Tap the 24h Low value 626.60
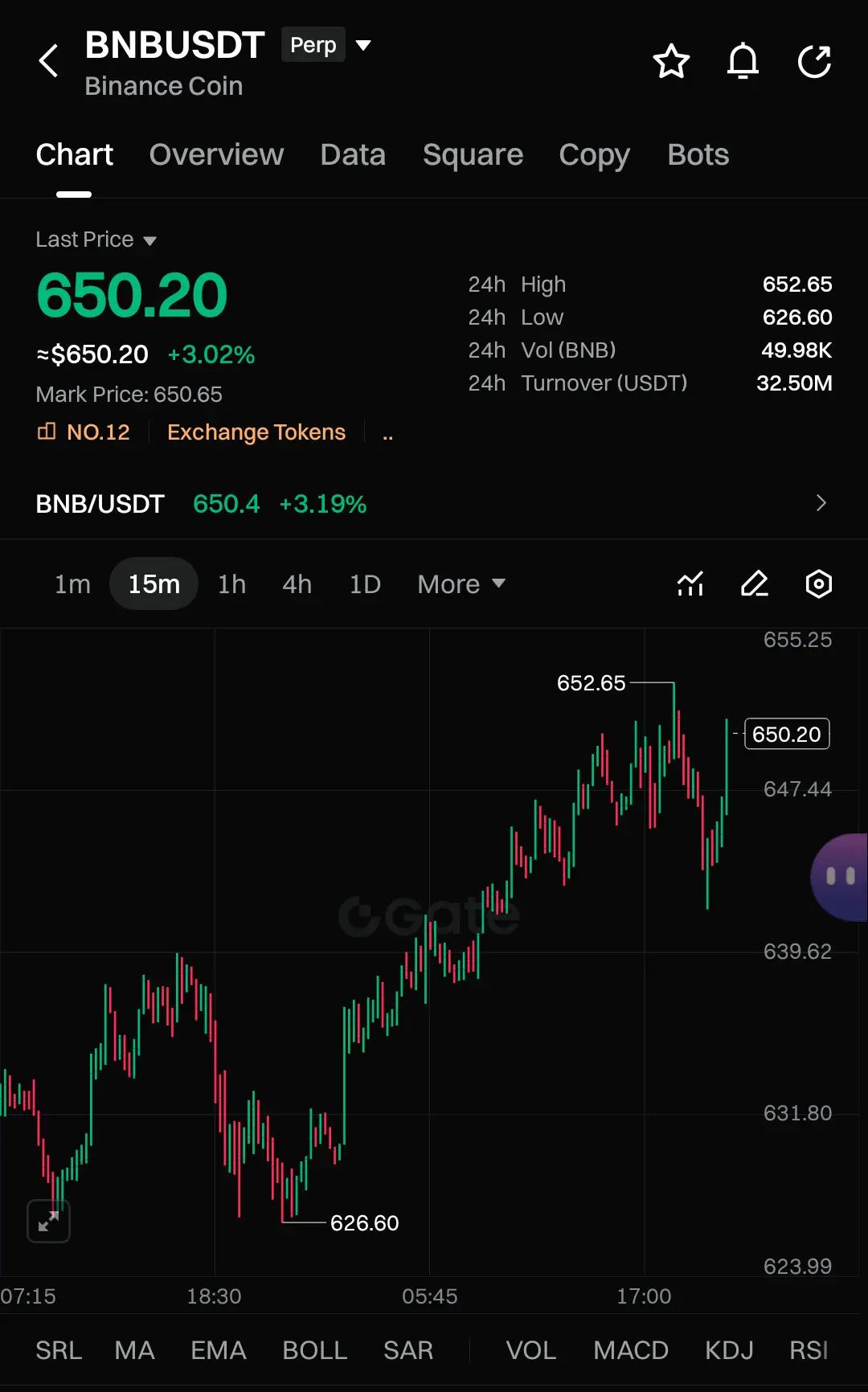This screenshot has height=1392, width=868. (x=797, y=317)
